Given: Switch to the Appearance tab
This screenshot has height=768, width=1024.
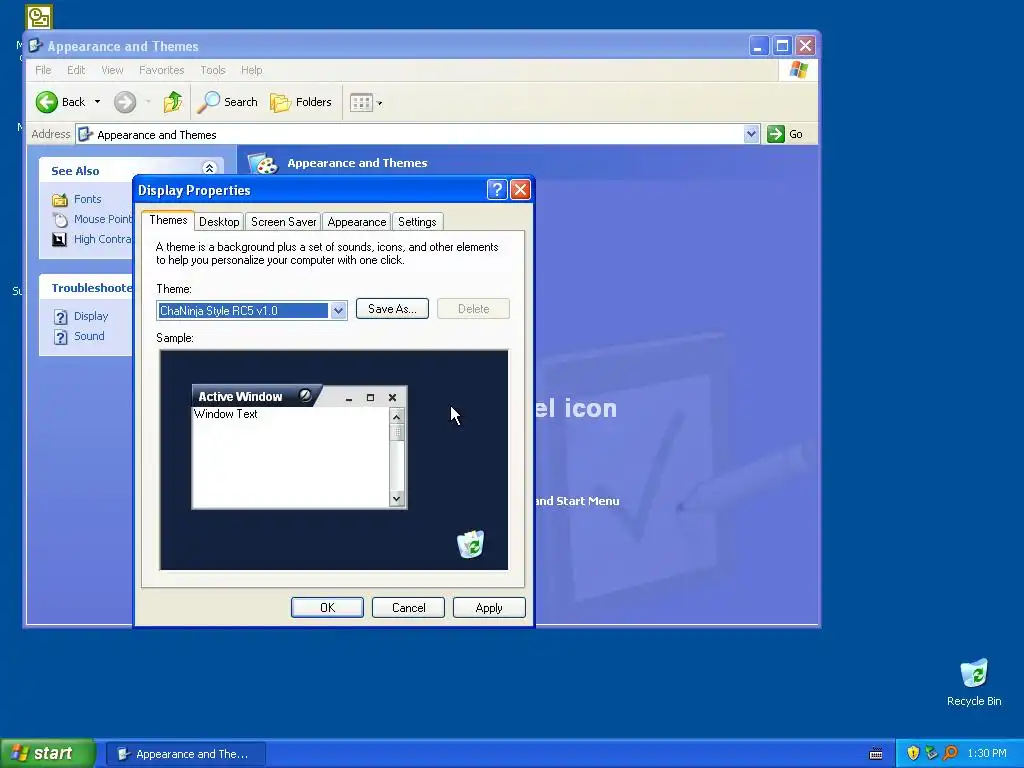Looking at the screenshot, I should pyautogui.click(x=357, y=222).
